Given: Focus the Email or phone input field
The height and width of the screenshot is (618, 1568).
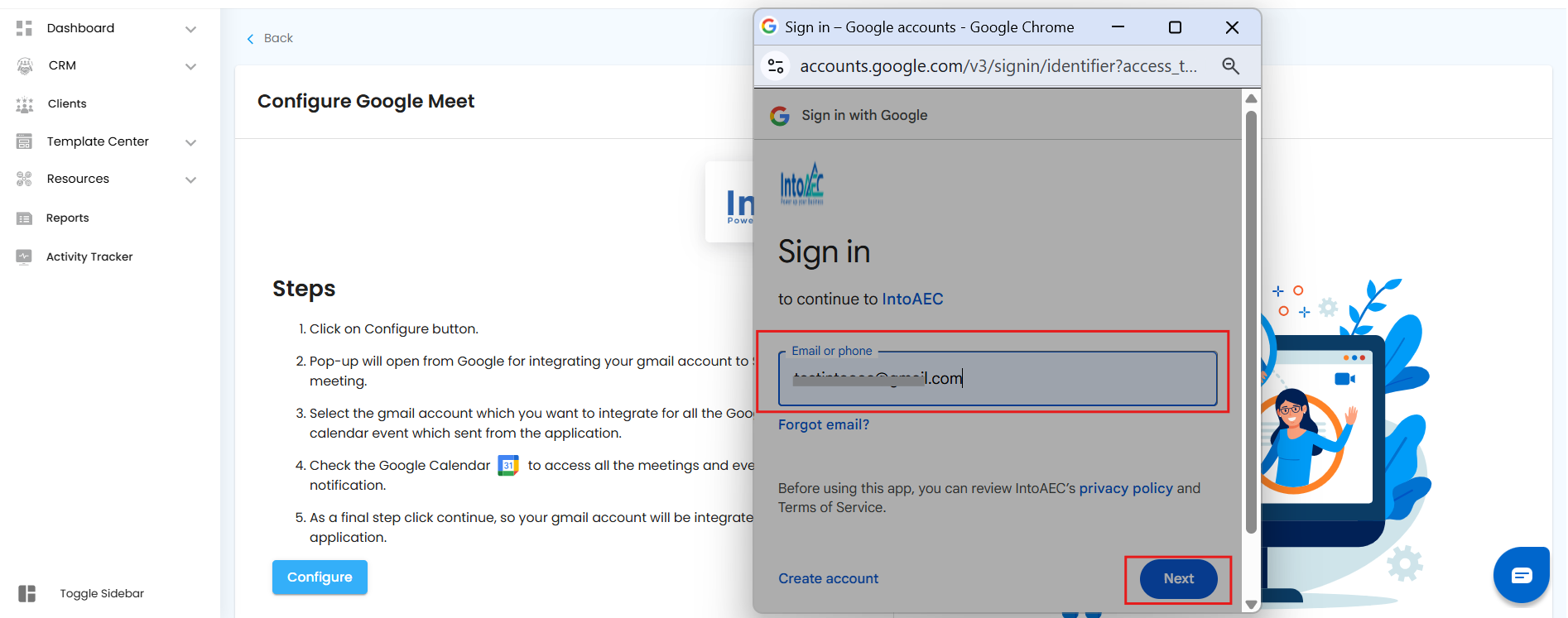Looking at the screenshot, I should 998,379.
